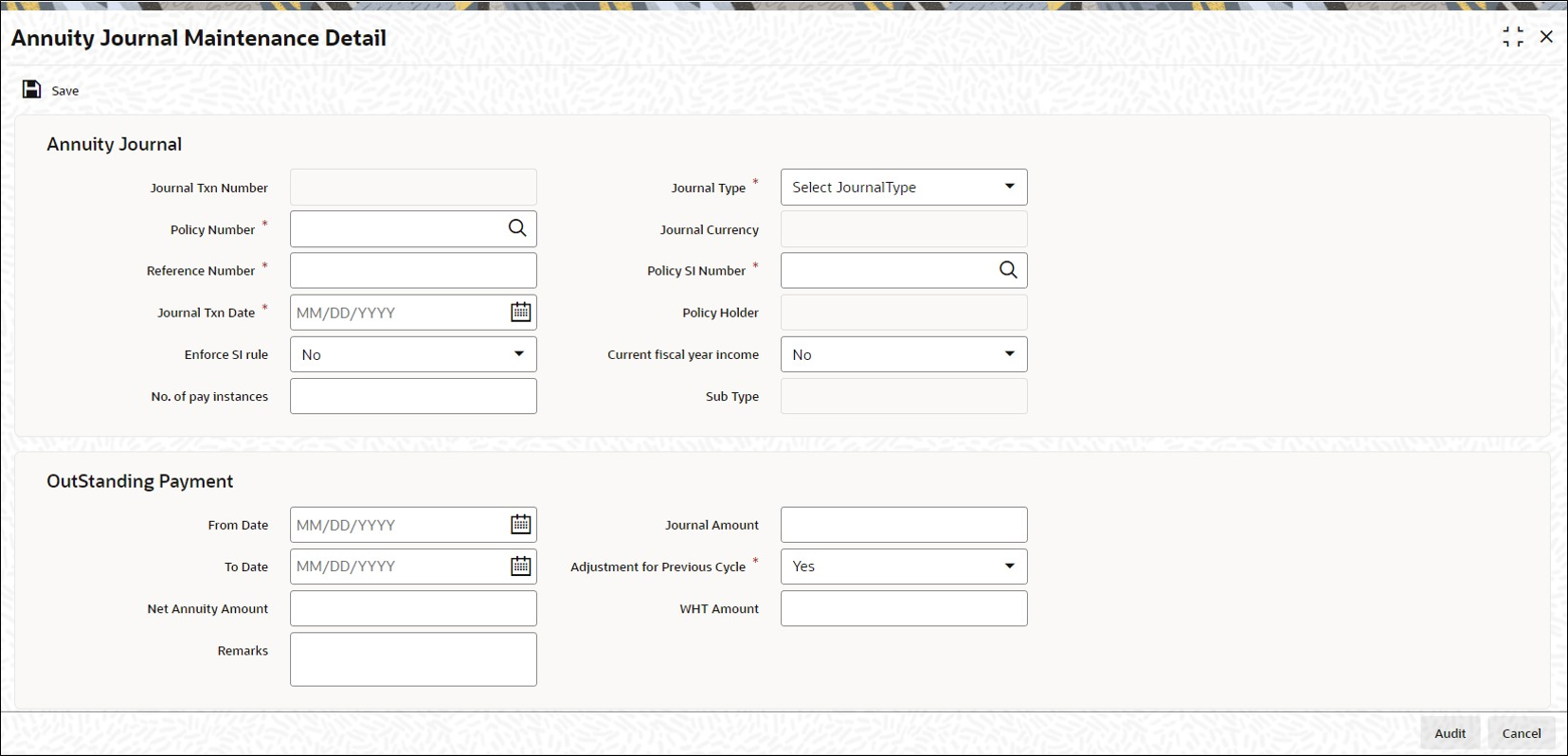Click the Save floppy disk icon
The image size is (1568, 756).
(x=31, y=89)
